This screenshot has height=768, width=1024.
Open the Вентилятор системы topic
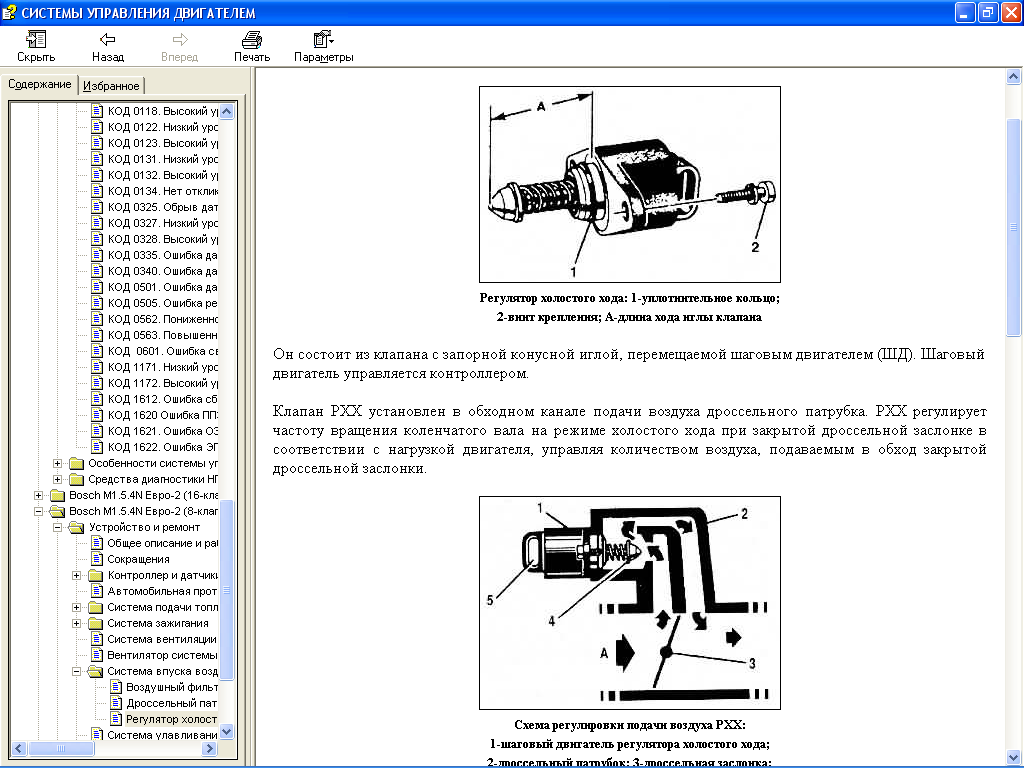[x=162, y=655]
